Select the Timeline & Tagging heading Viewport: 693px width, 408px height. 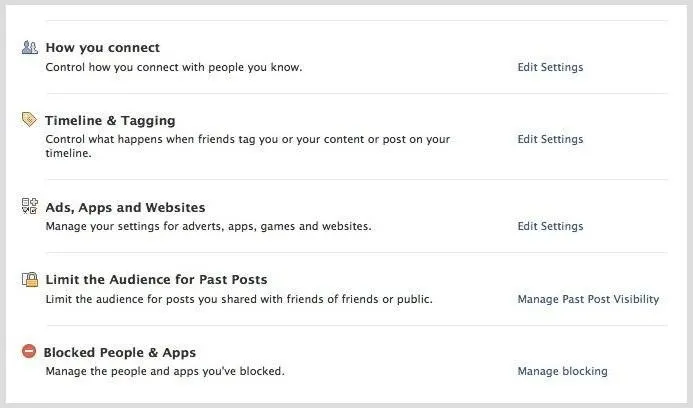(x=110, y=121)
